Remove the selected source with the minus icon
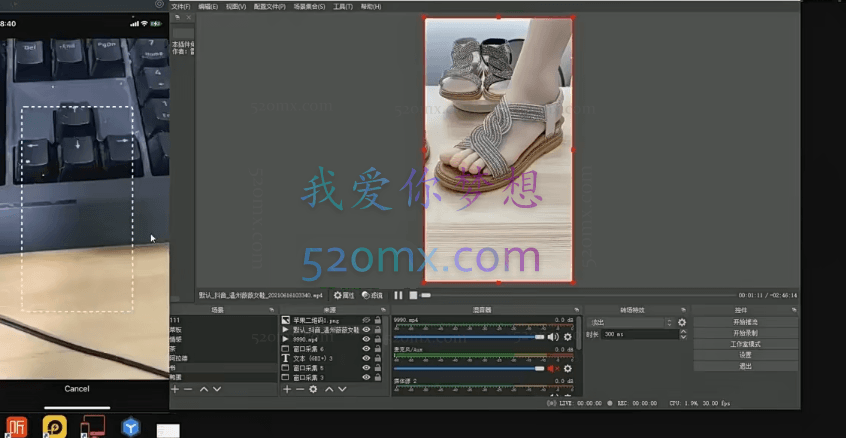Image resolution: width=846 pixels, height=438 pixels. tap(300, 388)
